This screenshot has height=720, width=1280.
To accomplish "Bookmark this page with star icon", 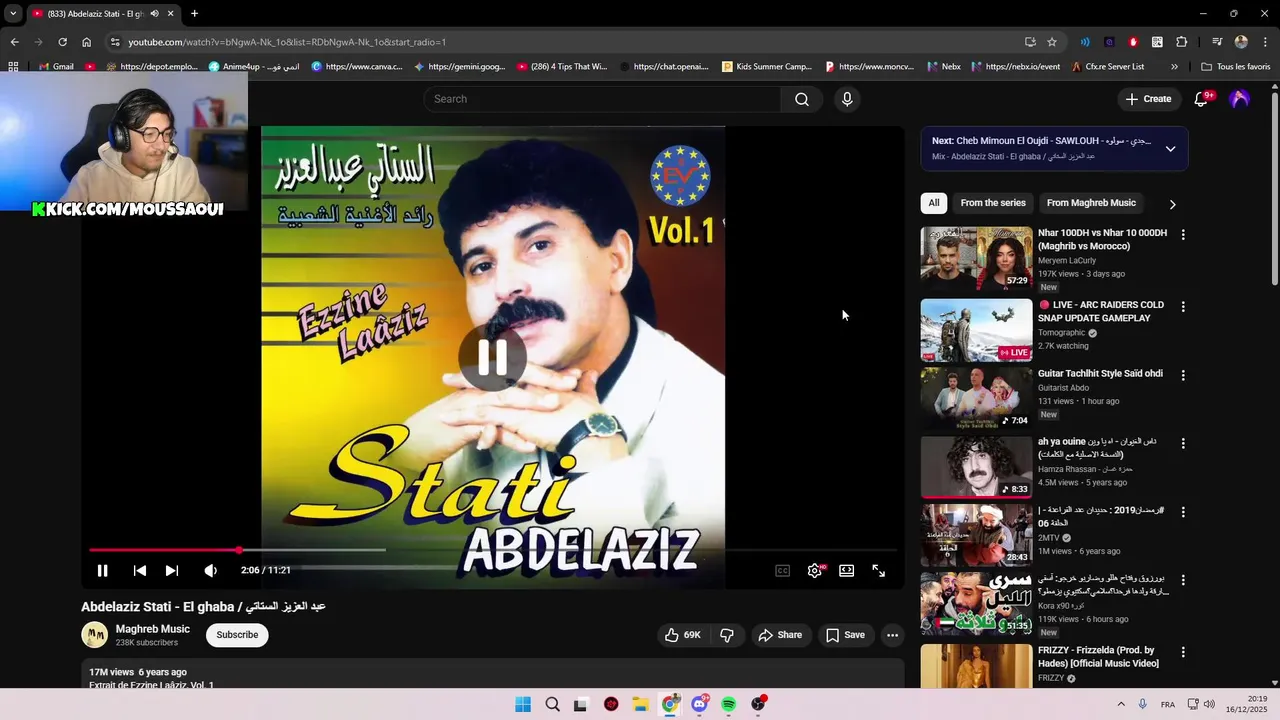I will pos(1052,42).
